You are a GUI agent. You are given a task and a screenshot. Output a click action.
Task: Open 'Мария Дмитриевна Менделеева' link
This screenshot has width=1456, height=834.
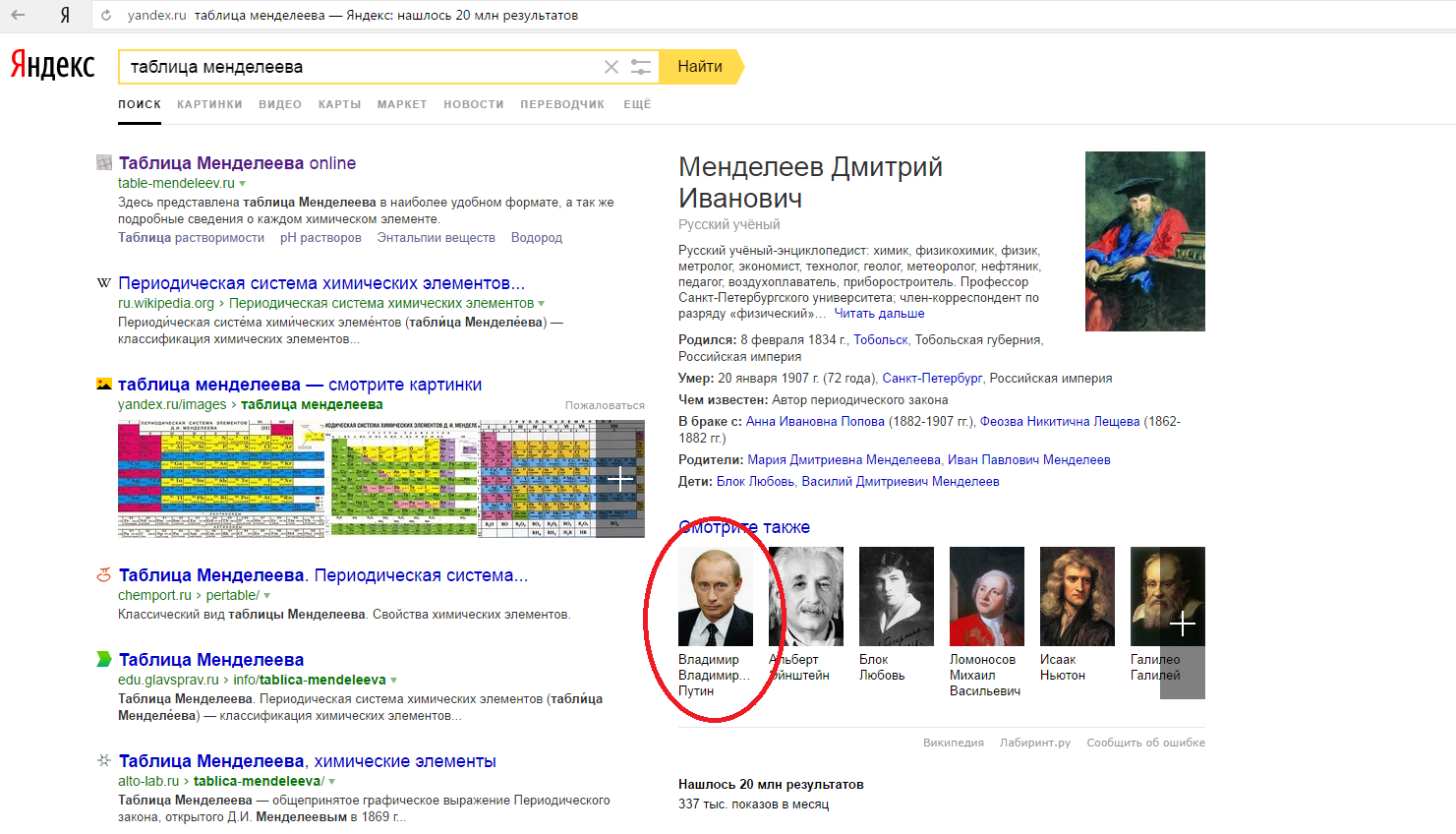point(844,460)
